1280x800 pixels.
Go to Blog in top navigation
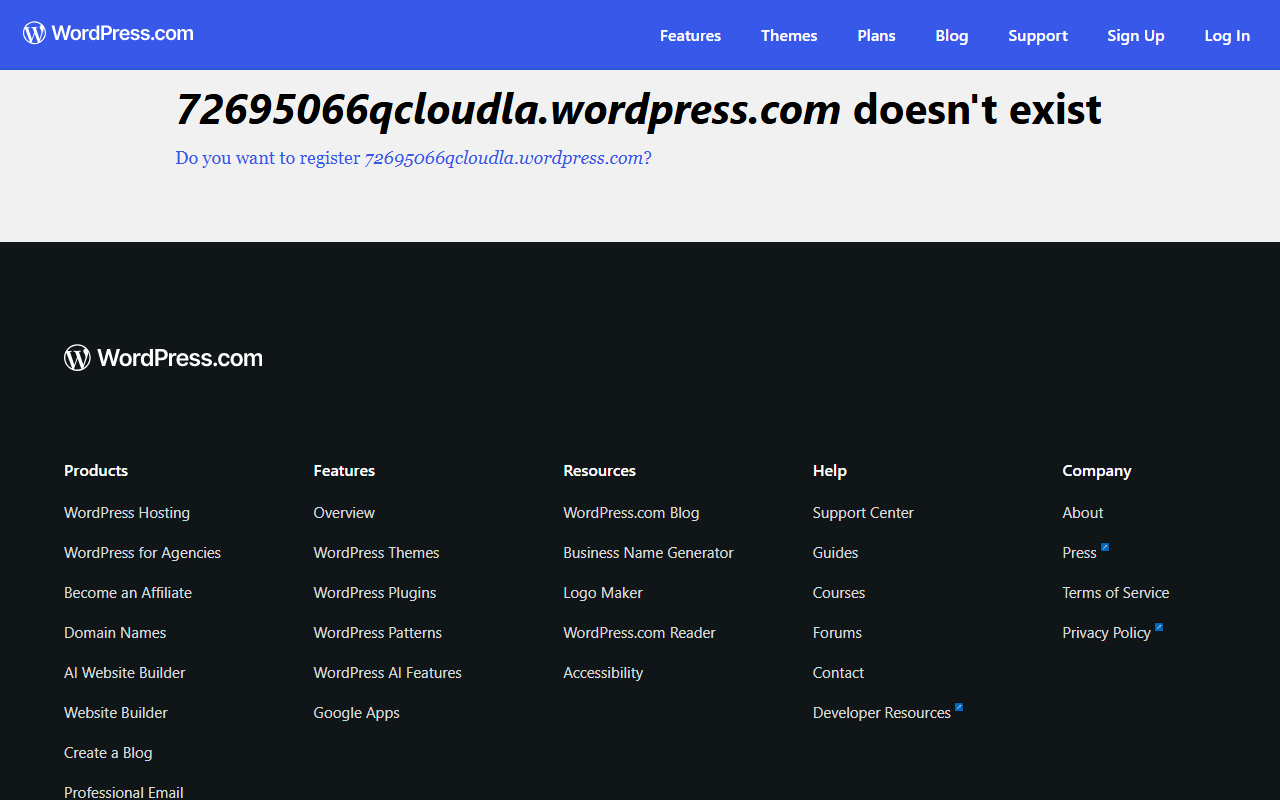952,35
